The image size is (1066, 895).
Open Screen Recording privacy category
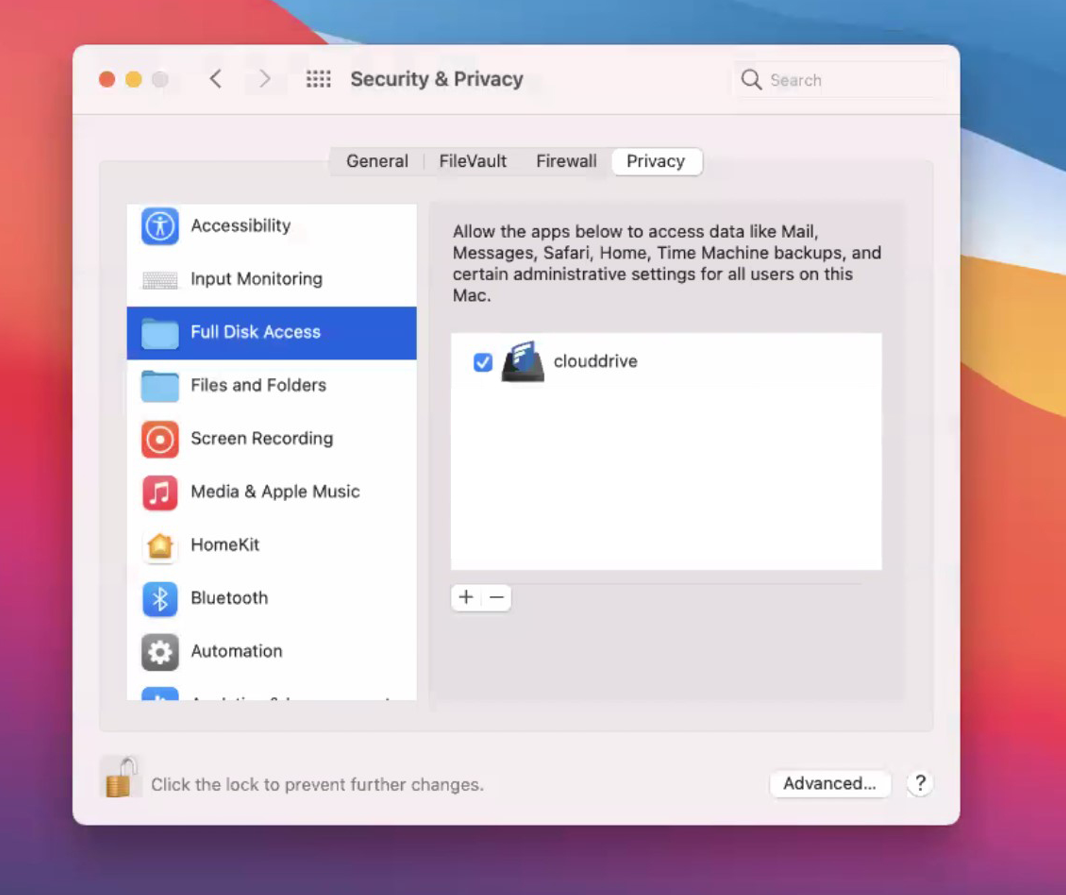261,438
